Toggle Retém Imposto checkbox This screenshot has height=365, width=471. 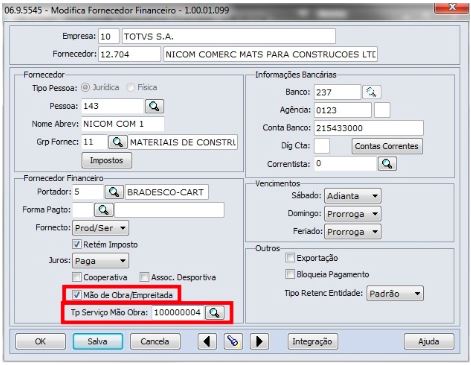(77, 244)
